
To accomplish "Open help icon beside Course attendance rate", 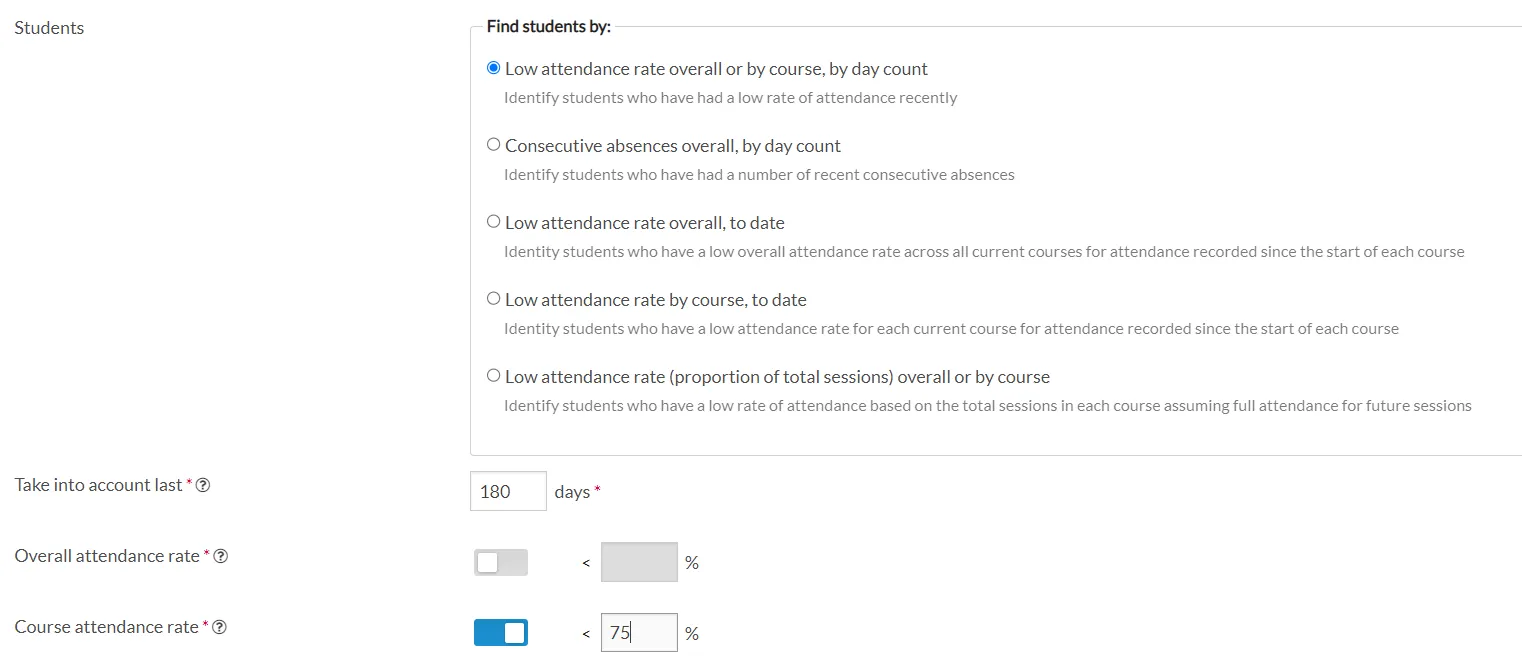I will pos(220,627).
